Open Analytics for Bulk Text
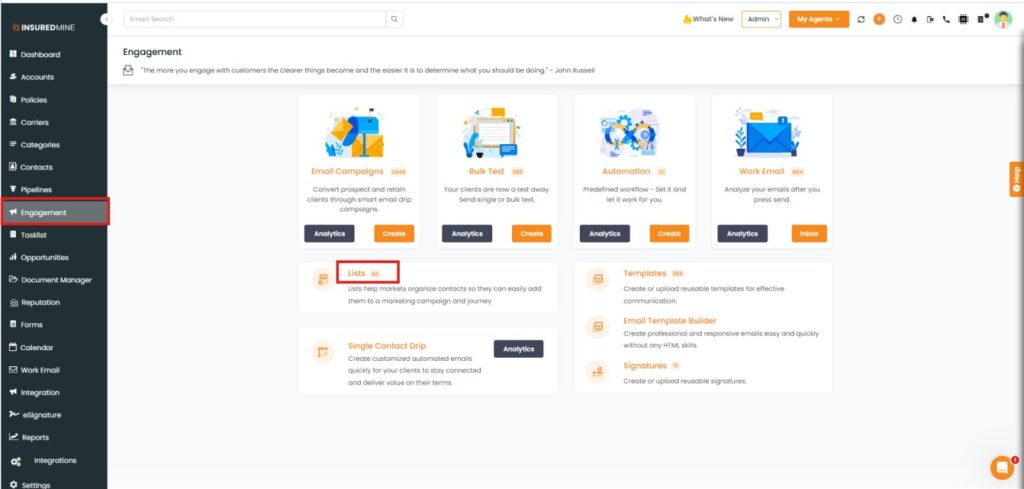 tap(467, 233)
